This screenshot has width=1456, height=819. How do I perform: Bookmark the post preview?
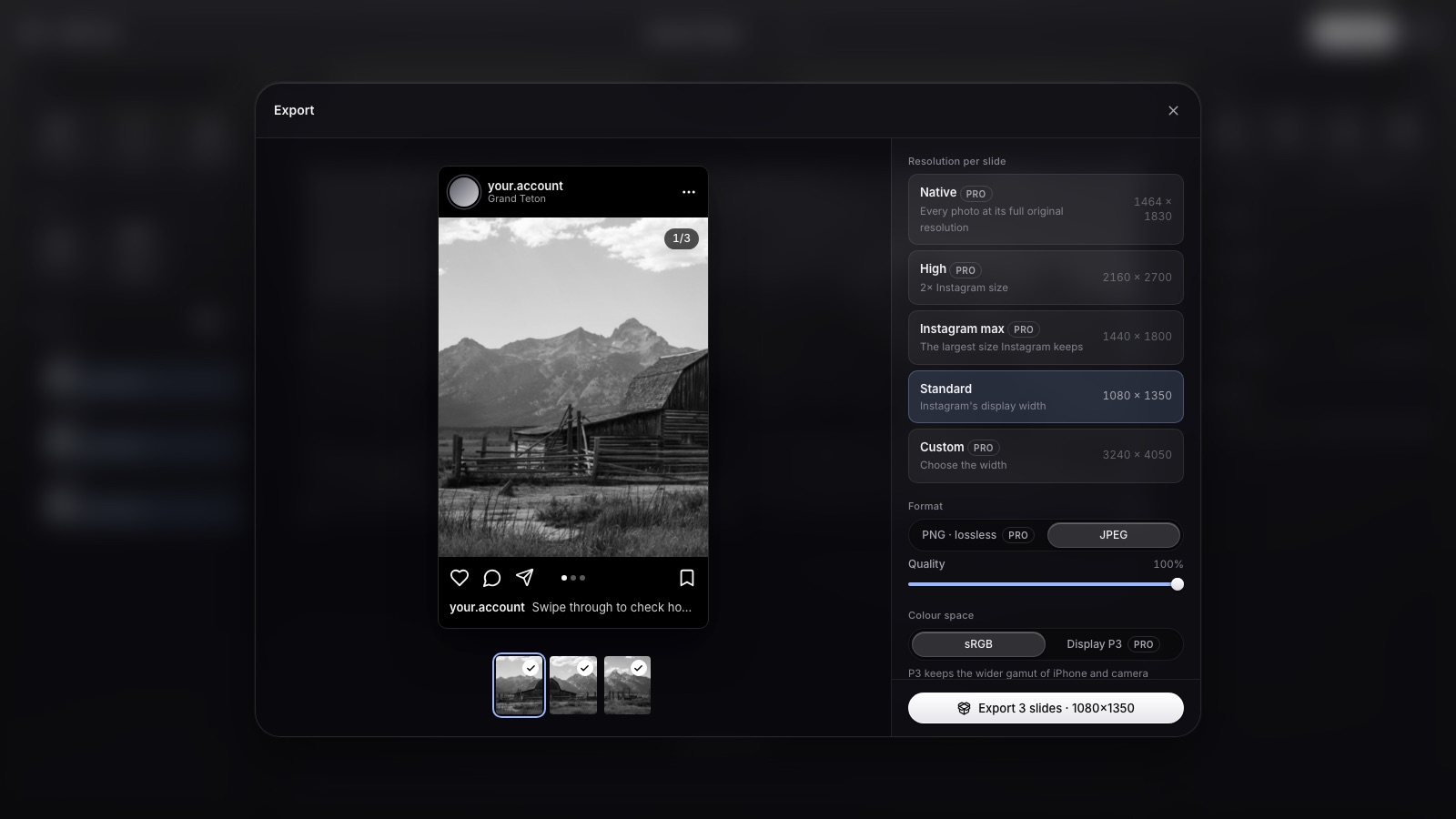[687, 578]
